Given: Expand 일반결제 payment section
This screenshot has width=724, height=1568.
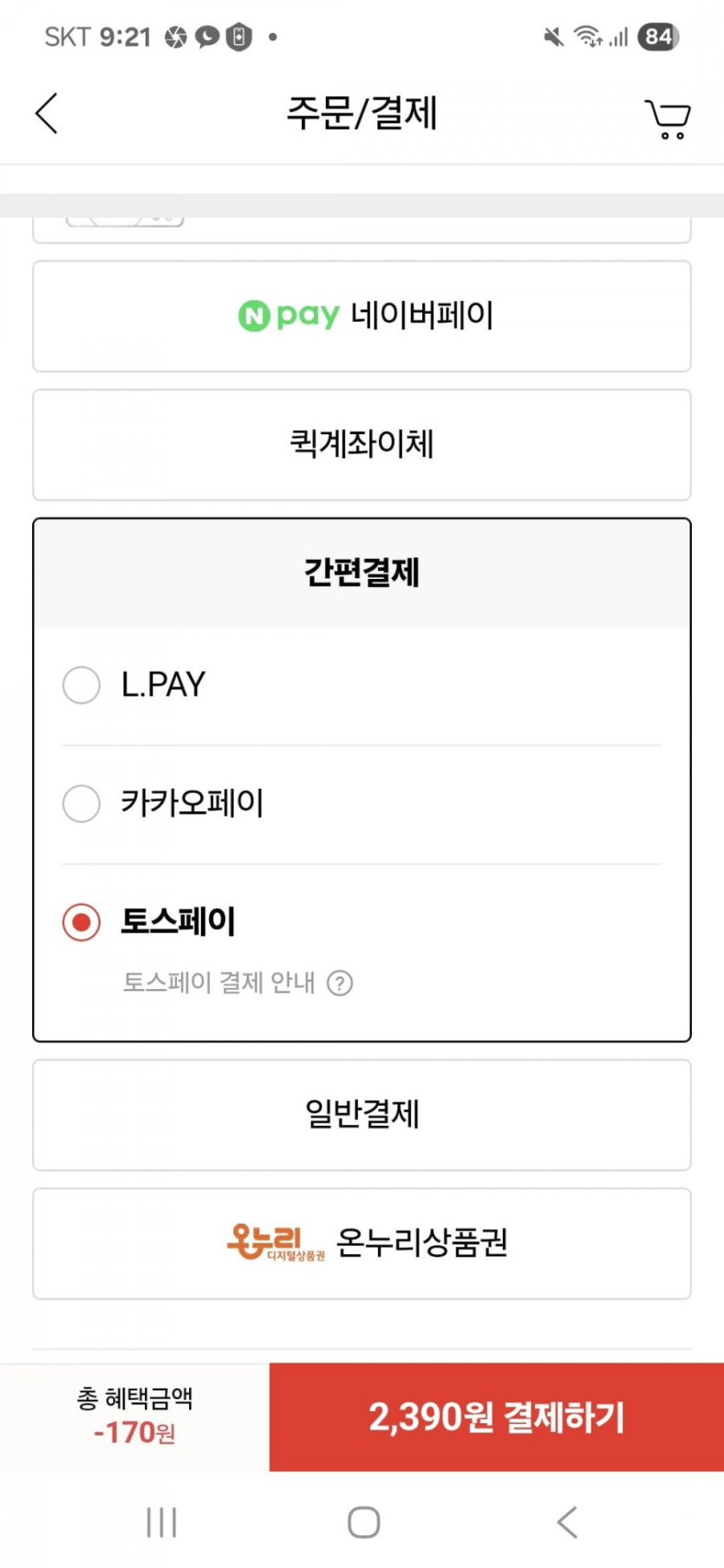Looking at the screenshot, I should (362, 1115).
